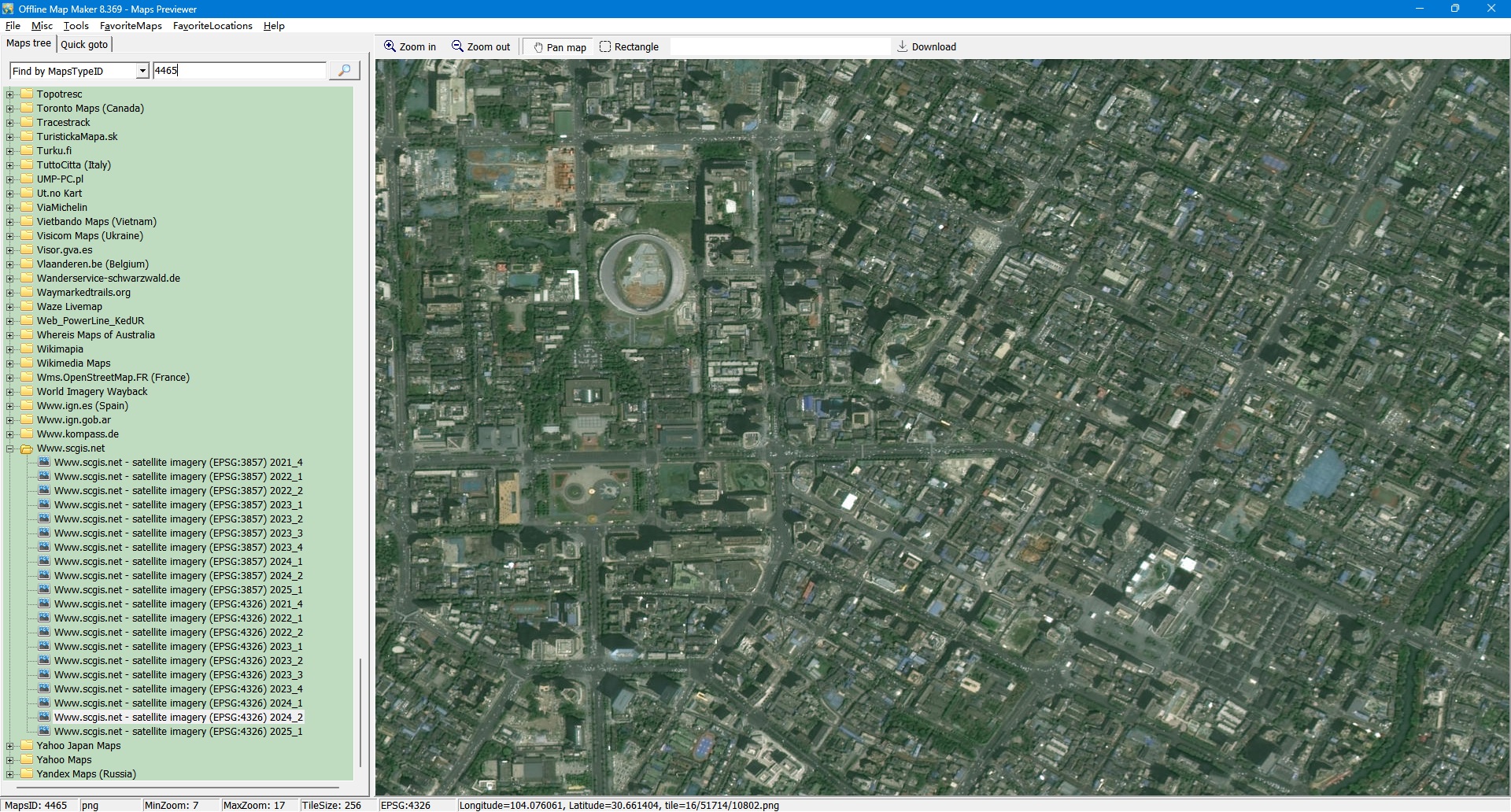
Task: Click the Download button
Action: coord(926,47)
